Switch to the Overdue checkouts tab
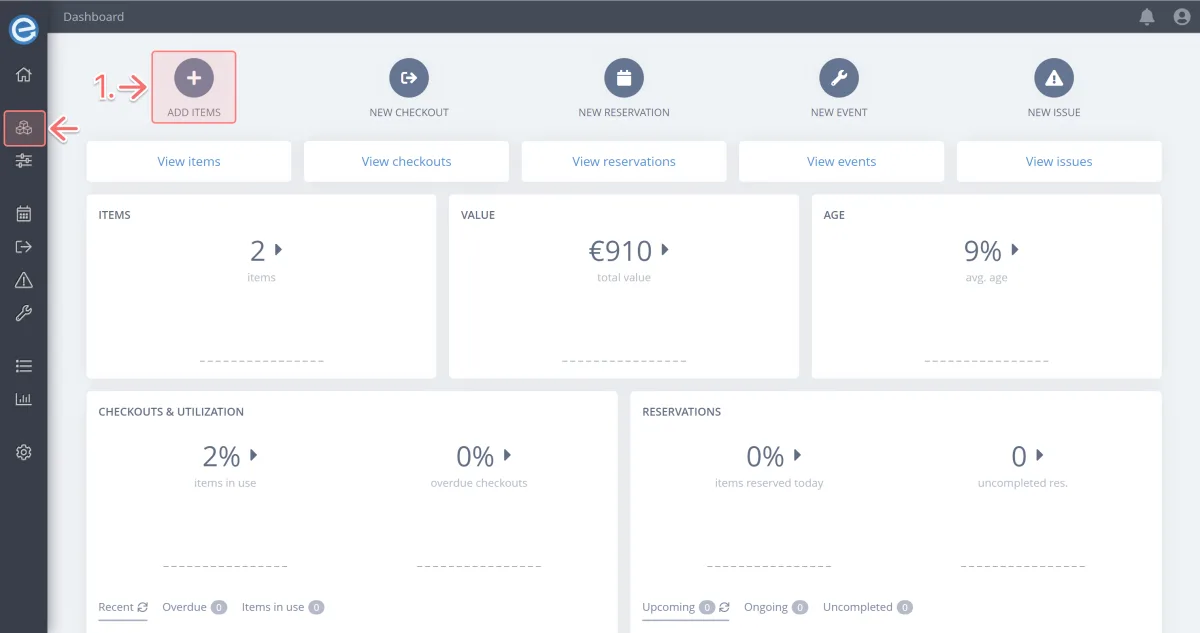1200x633 pixels. [x=184, y=607]
